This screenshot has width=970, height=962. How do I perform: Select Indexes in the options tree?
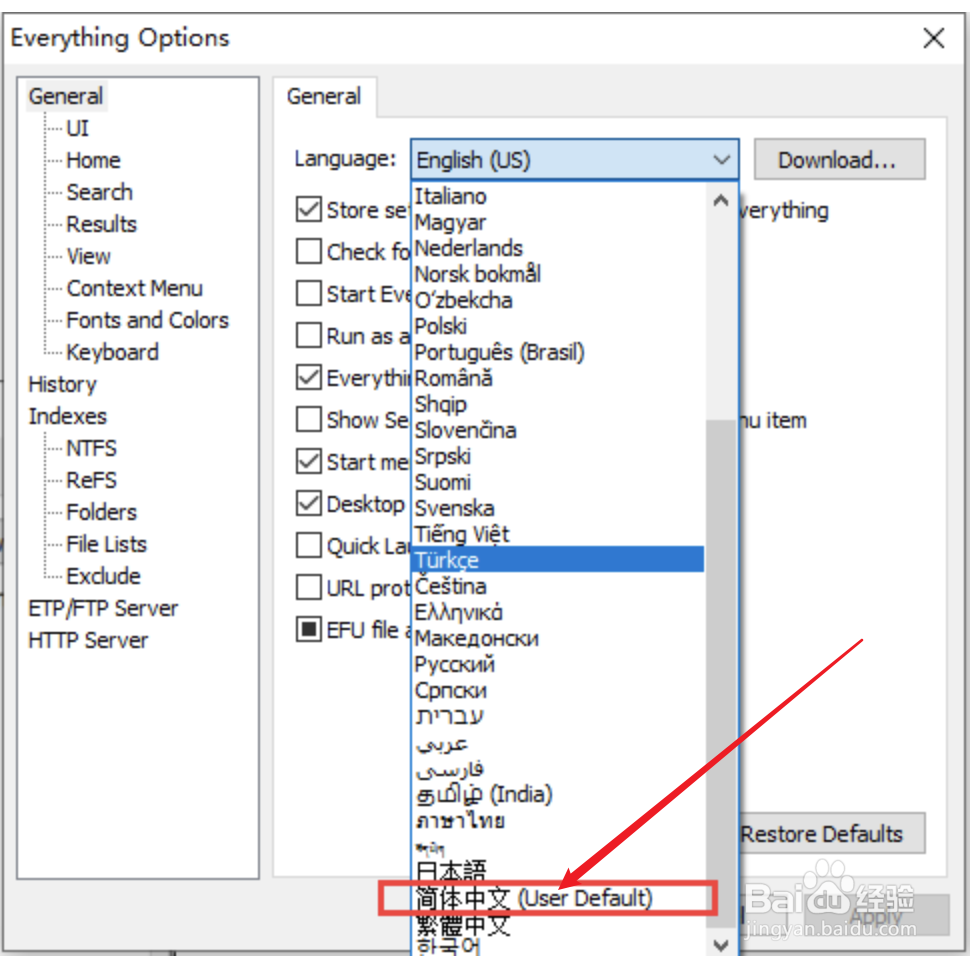(x=67, y=416)
